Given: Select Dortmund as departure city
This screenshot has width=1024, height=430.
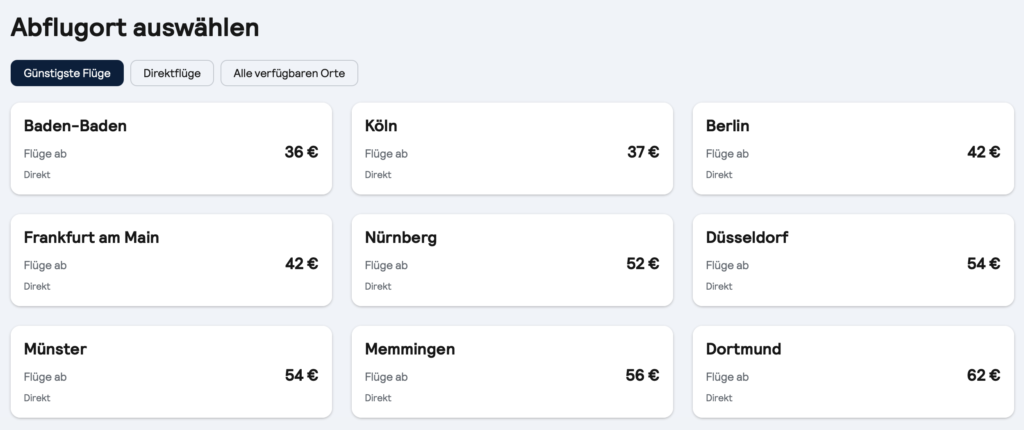Looking at the screenshot, I should tap(852, 371).
